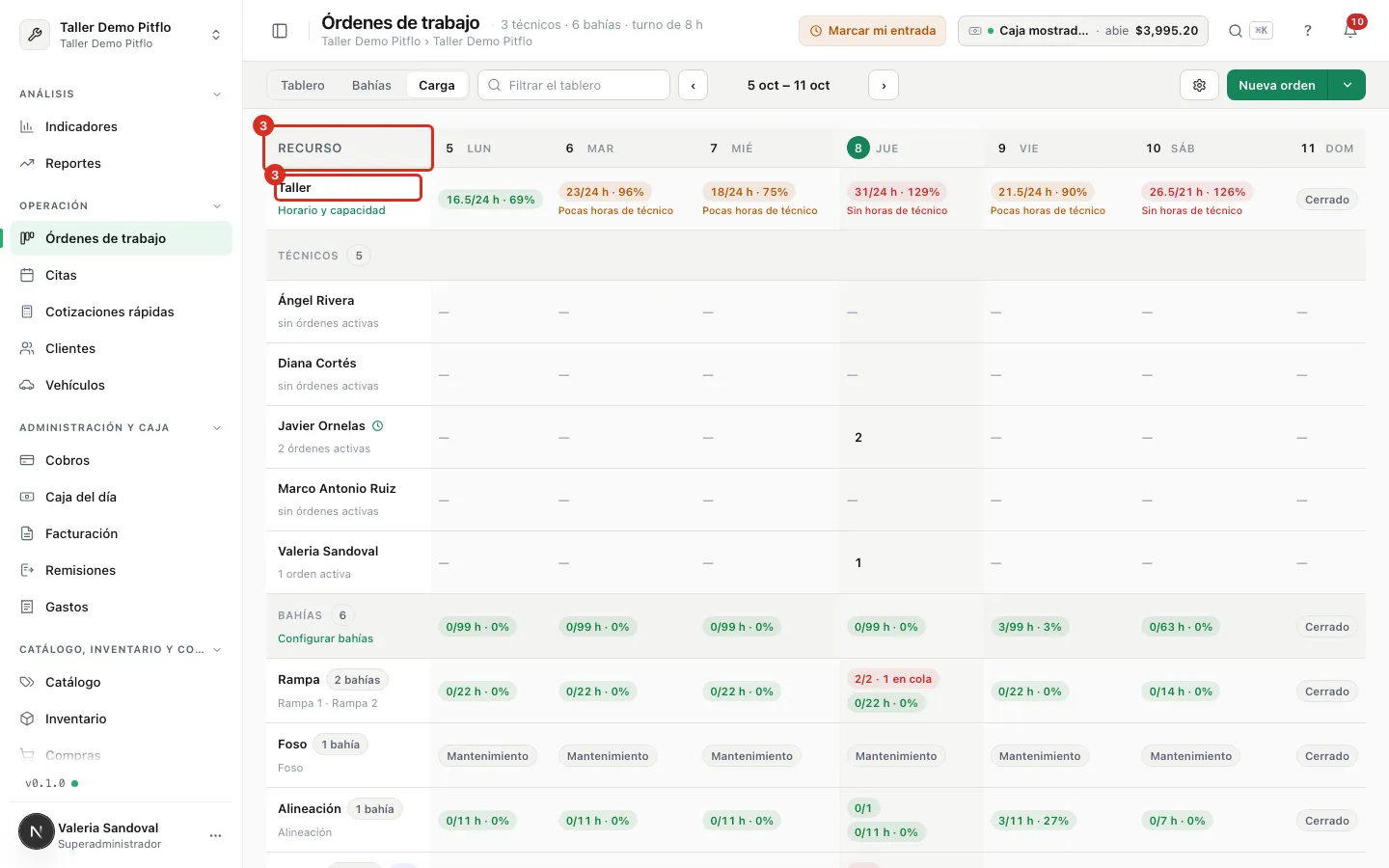Open the Configurar bahías link
Screen dimensions: 1389x868
(x=326, y=638)
